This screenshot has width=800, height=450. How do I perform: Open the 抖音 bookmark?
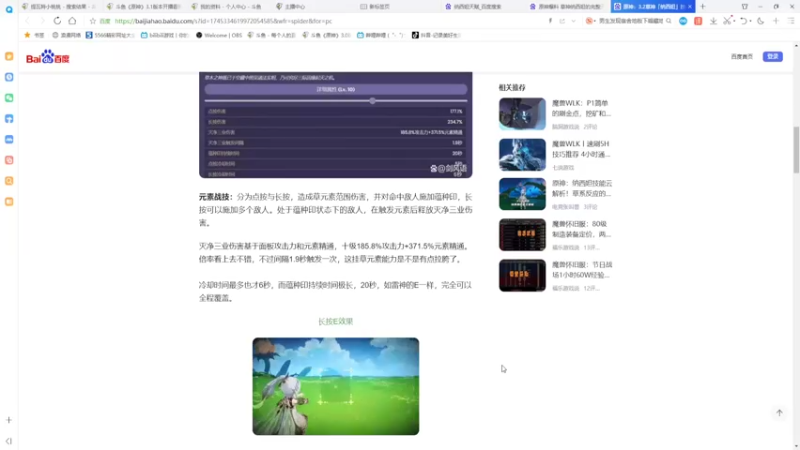[x=436, y=35]
